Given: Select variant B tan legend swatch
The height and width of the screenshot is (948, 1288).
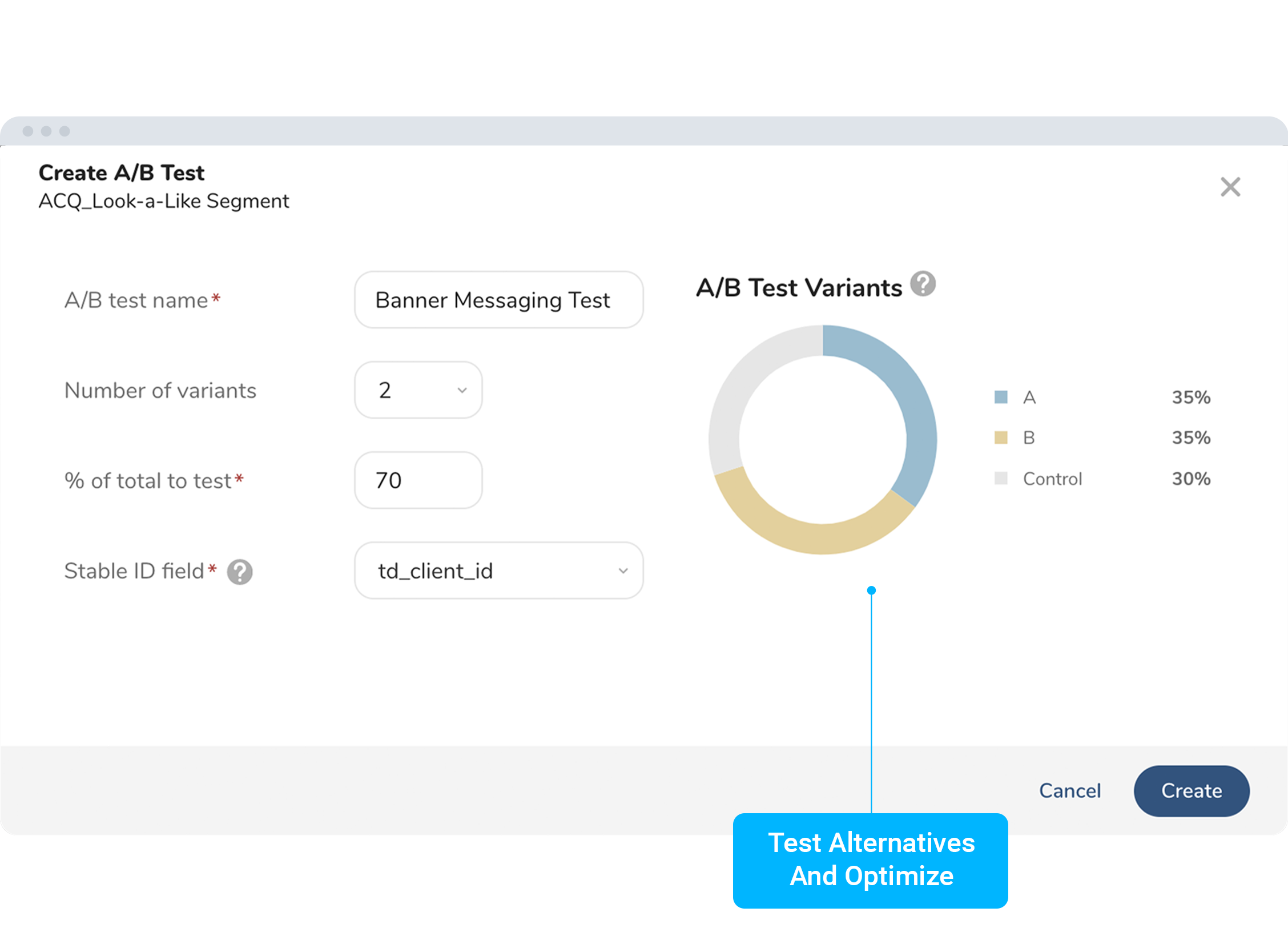Looking at the screenshot, I should point(1001,438).
